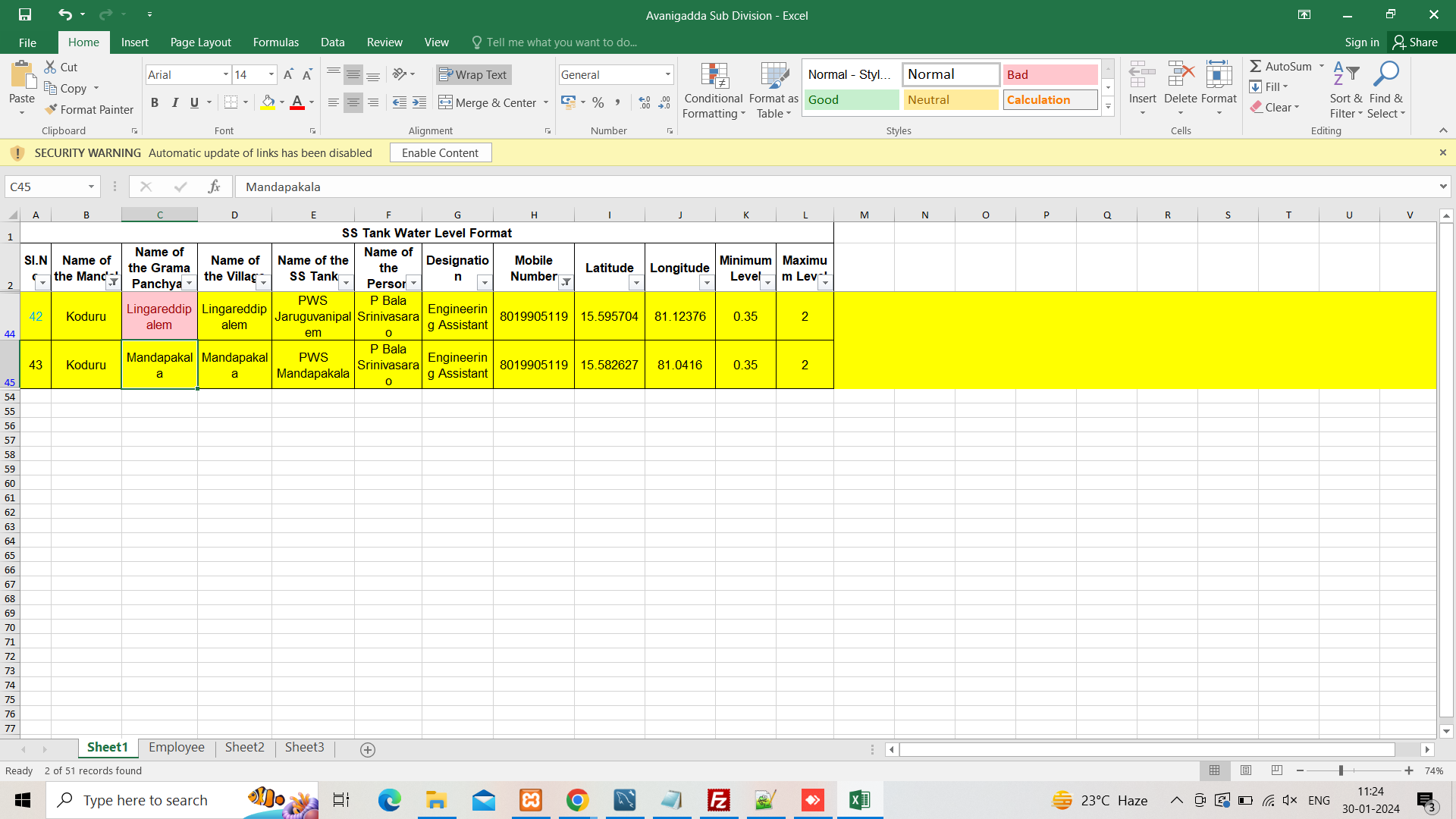Click the Save icon in the title bar
The image size is (1456, 819).
[25, 14]
